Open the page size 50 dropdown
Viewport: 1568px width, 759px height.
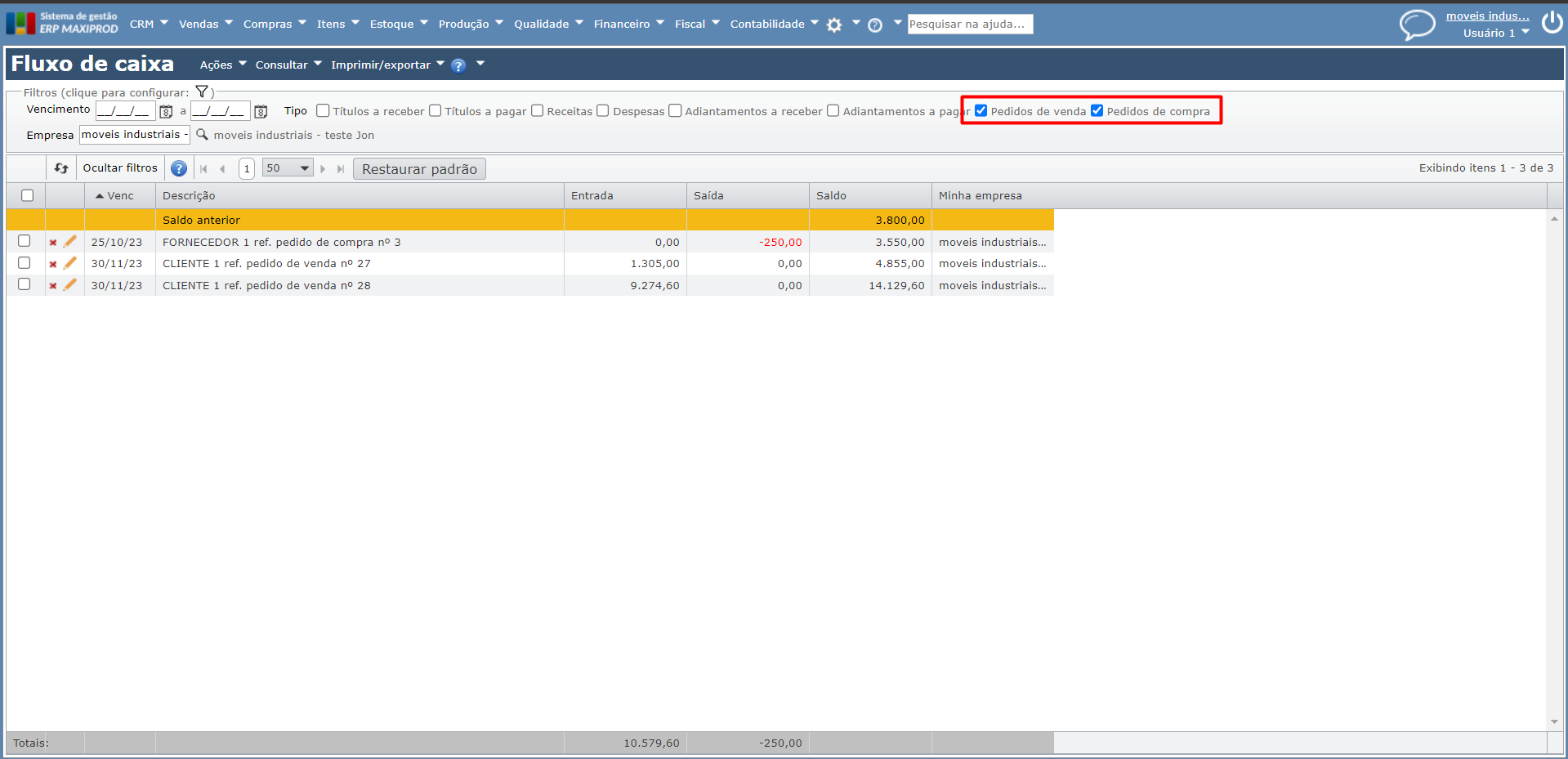tap(288, 168)
